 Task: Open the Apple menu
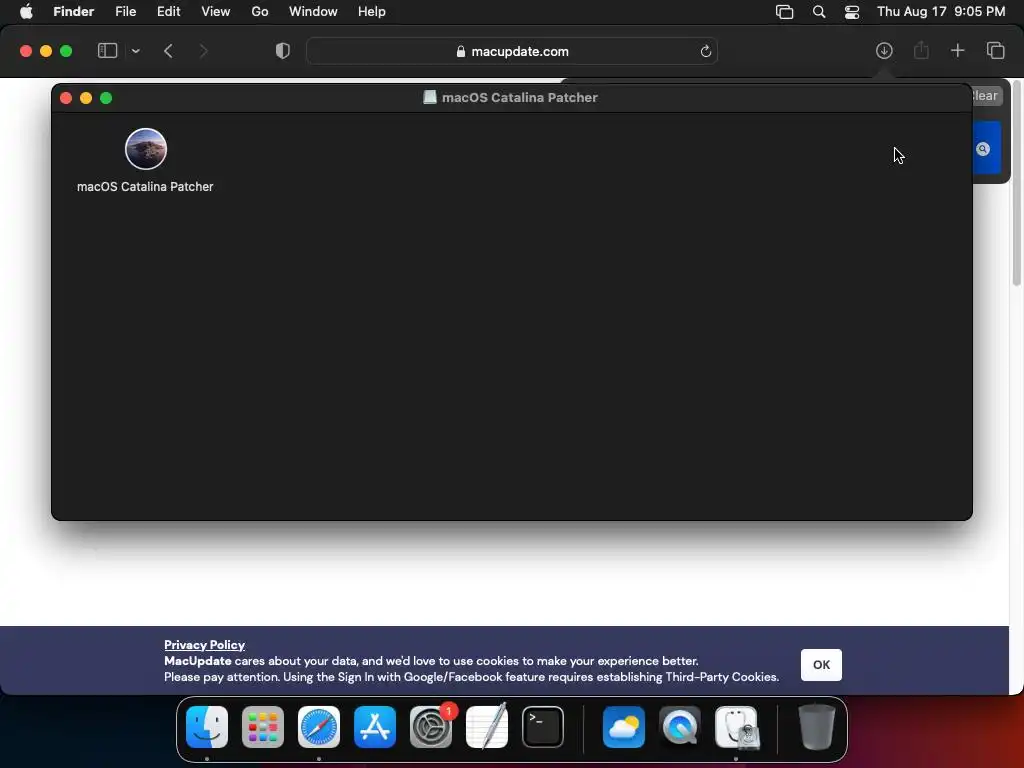[26, 12]
